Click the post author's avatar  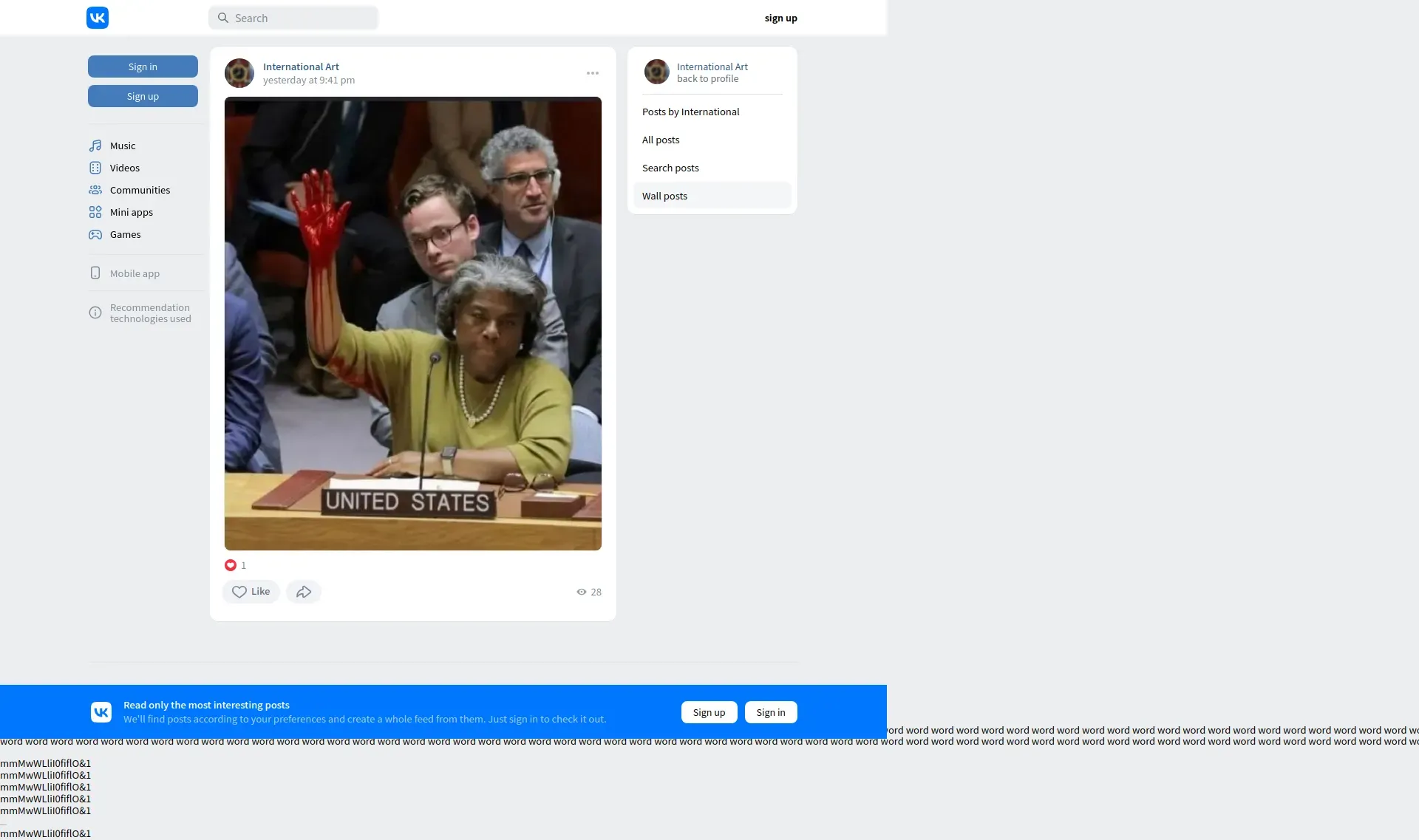pyautogui.click(x=239, y=73)
